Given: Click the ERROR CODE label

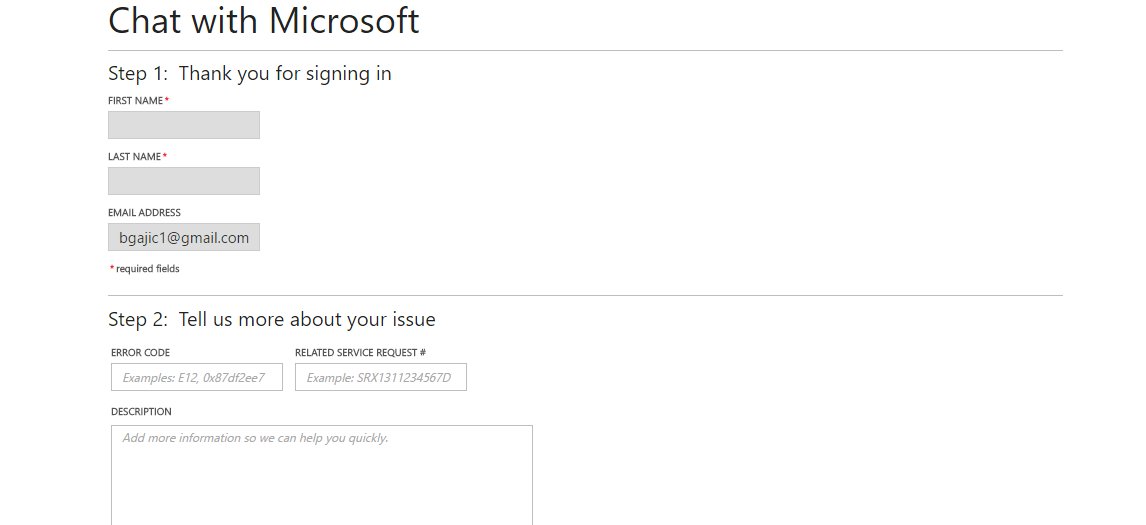Looking at the screenshot, I should [x=140, y=352].
